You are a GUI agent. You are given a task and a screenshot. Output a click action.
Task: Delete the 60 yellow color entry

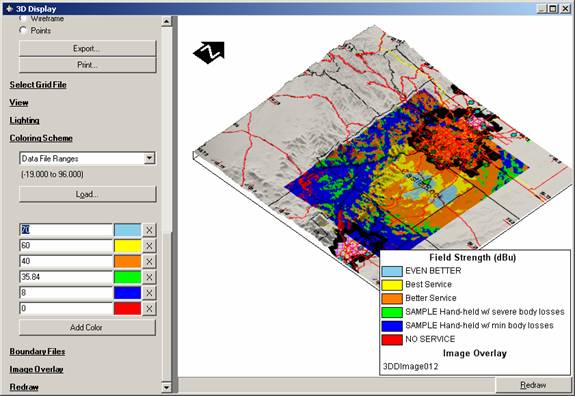click(x=149, y=246)
